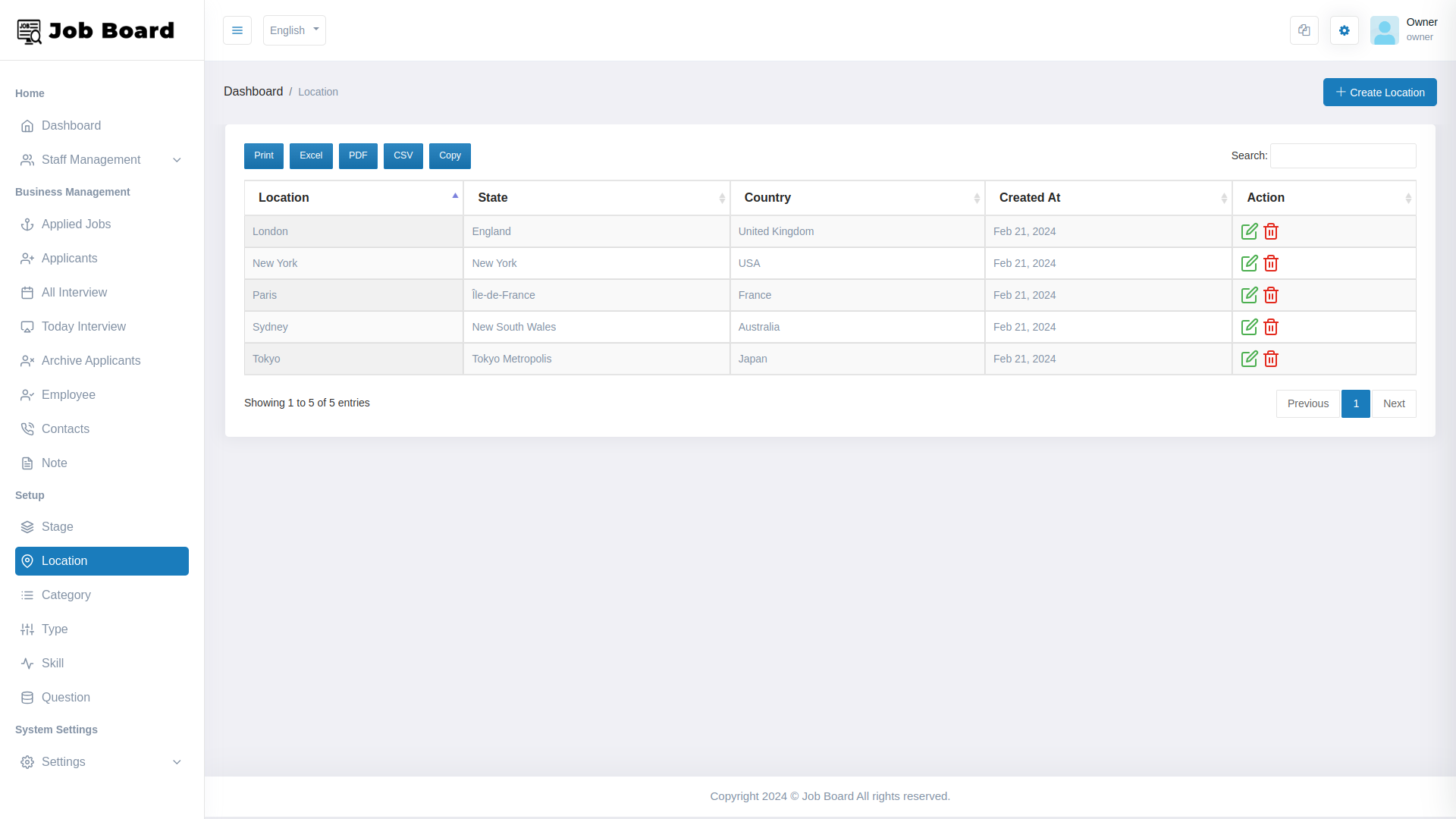Click inside the Search input field
This screenshot has width=1456, height=819.
(x=1342, y=155)
